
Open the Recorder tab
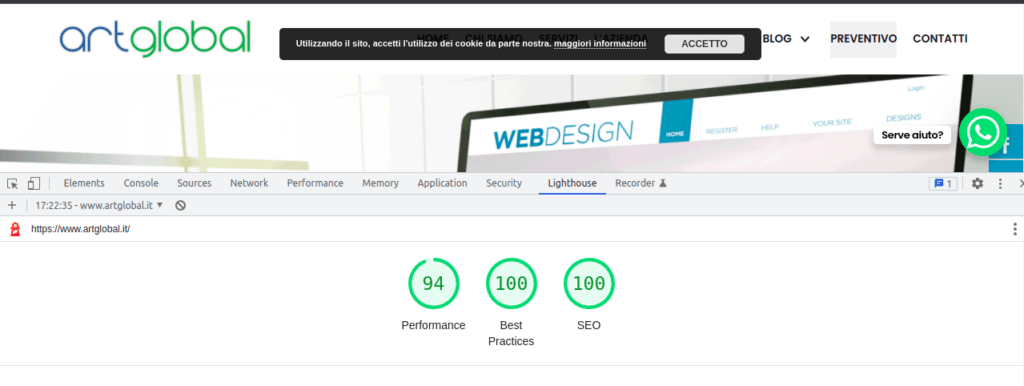[641, 184]
